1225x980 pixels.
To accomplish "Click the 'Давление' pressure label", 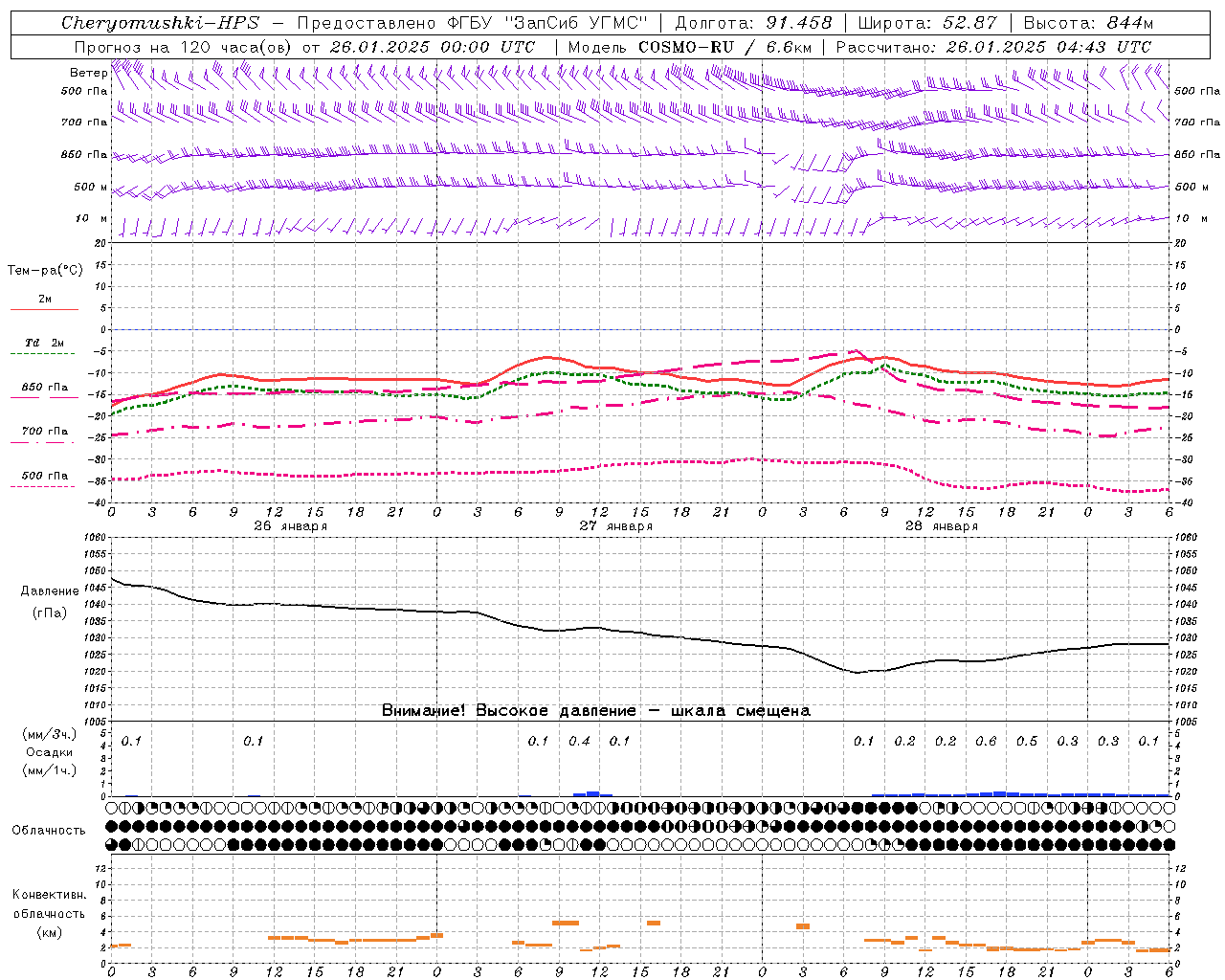I will (x=50, y=591).
